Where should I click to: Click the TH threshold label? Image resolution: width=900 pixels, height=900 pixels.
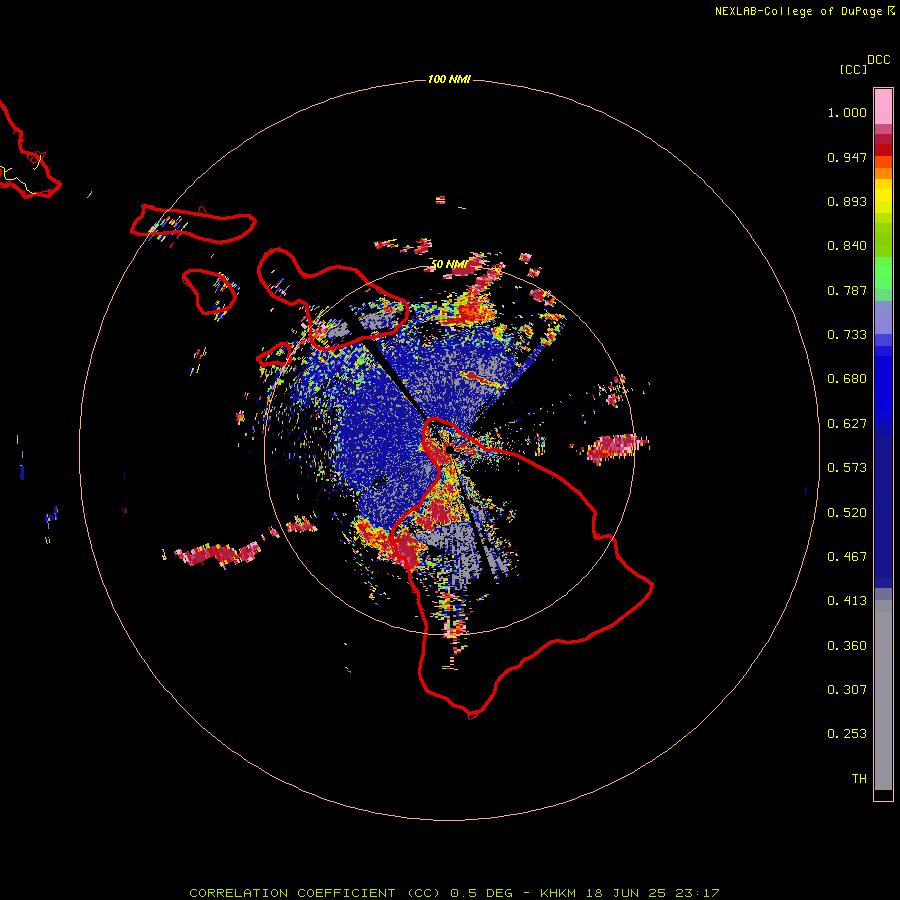(859, 779)
